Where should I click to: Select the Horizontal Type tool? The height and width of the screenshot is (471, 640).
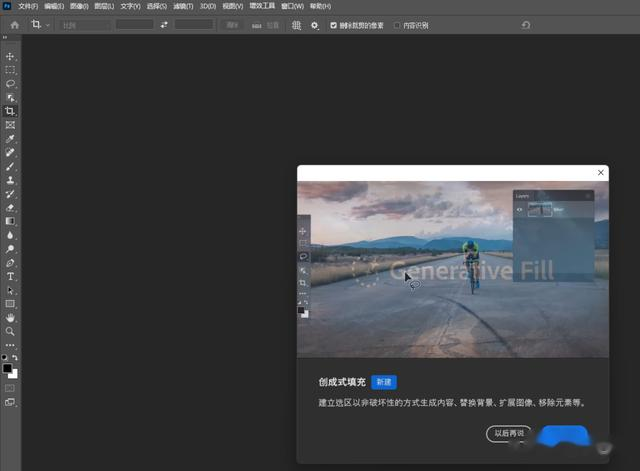click(x=10, y=277)
